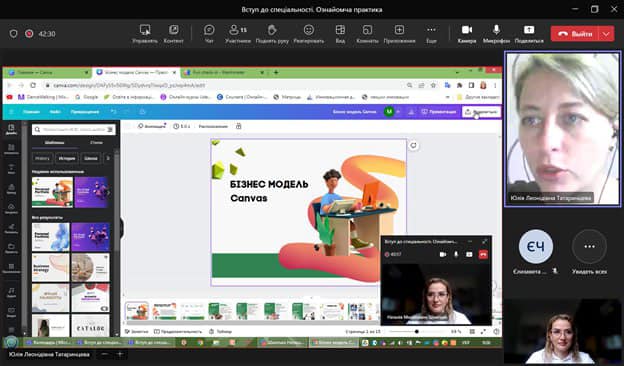
Task: Open a new Chrome tab
Action: [x=276, y=72]
